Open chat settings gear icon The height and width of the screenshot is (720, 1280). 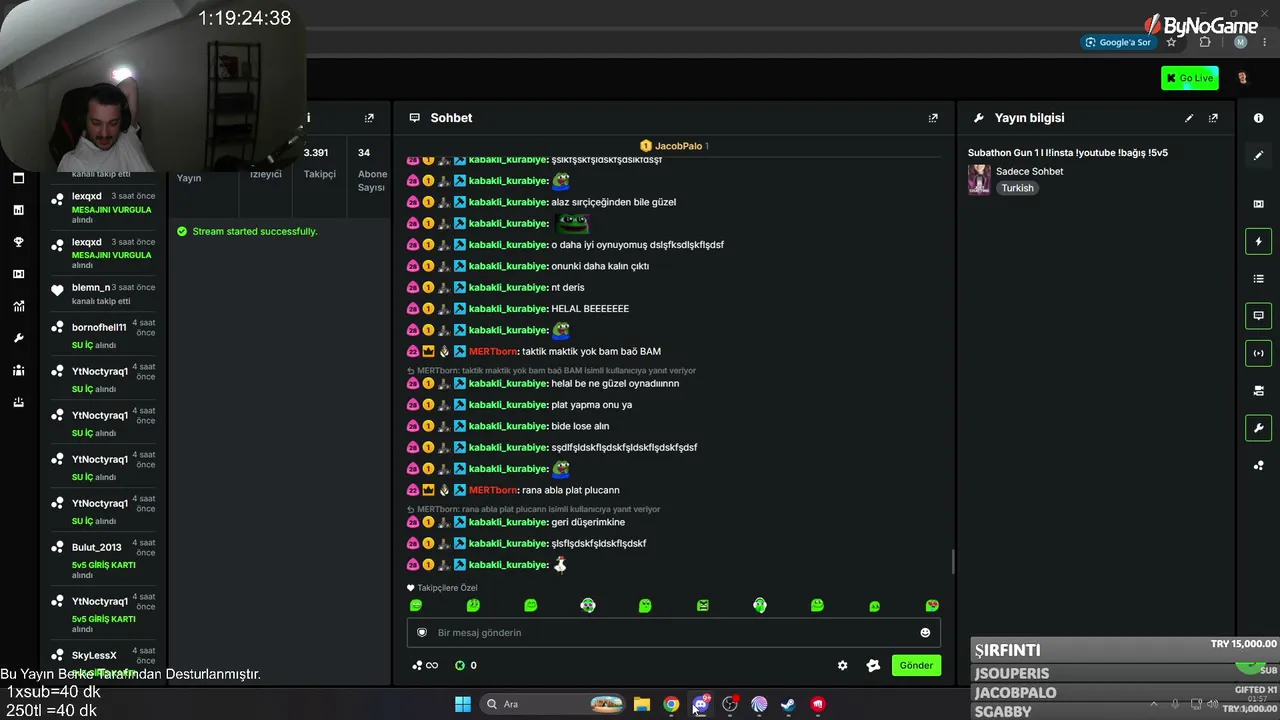click(842, 665)
